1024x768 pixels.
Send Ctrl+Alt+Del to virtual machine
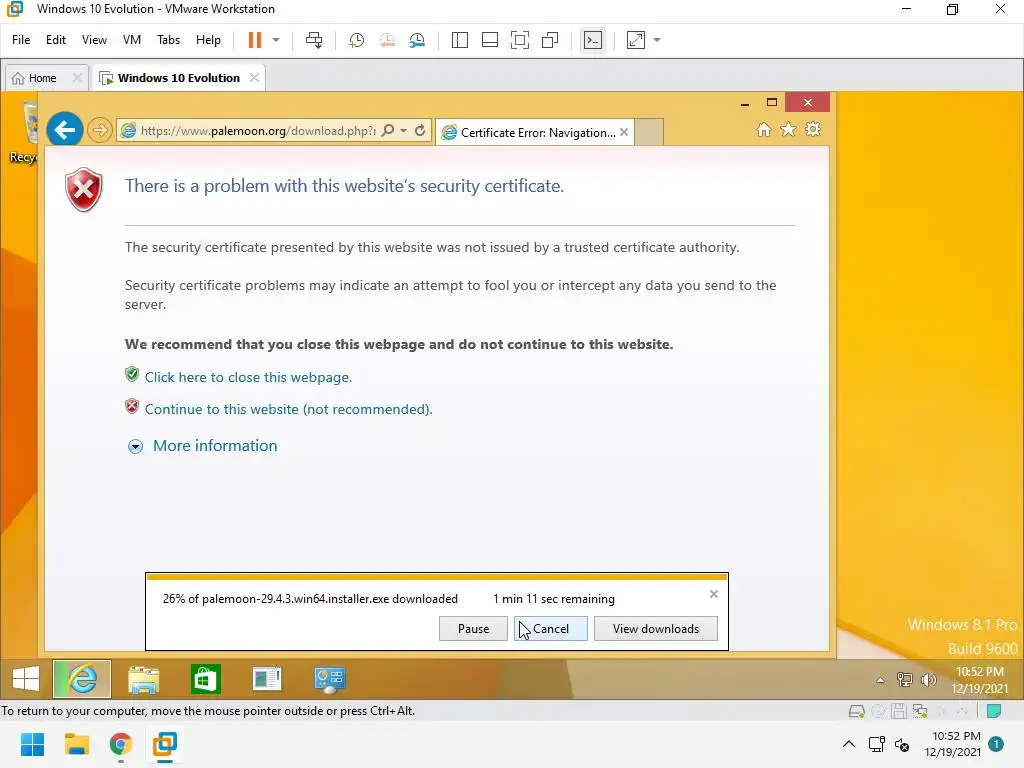click(x=314, y=40)
